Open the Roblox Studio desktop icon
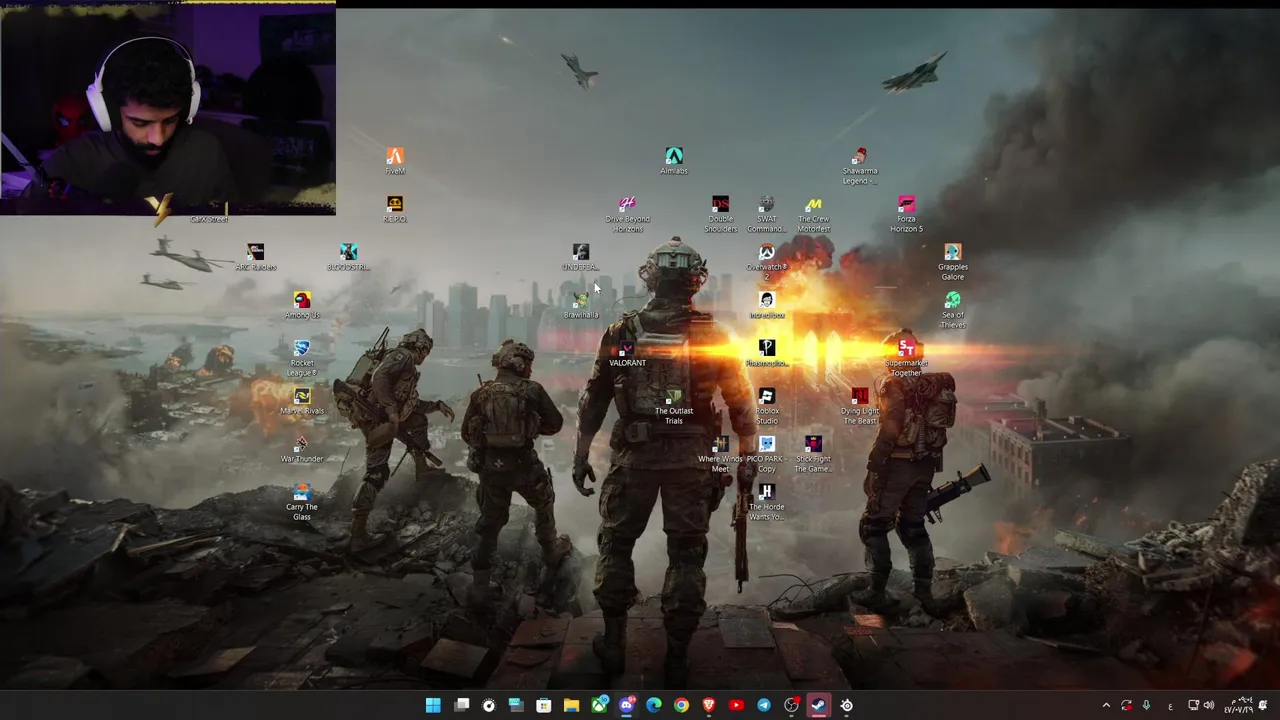1280x720 pixels. 767,406
